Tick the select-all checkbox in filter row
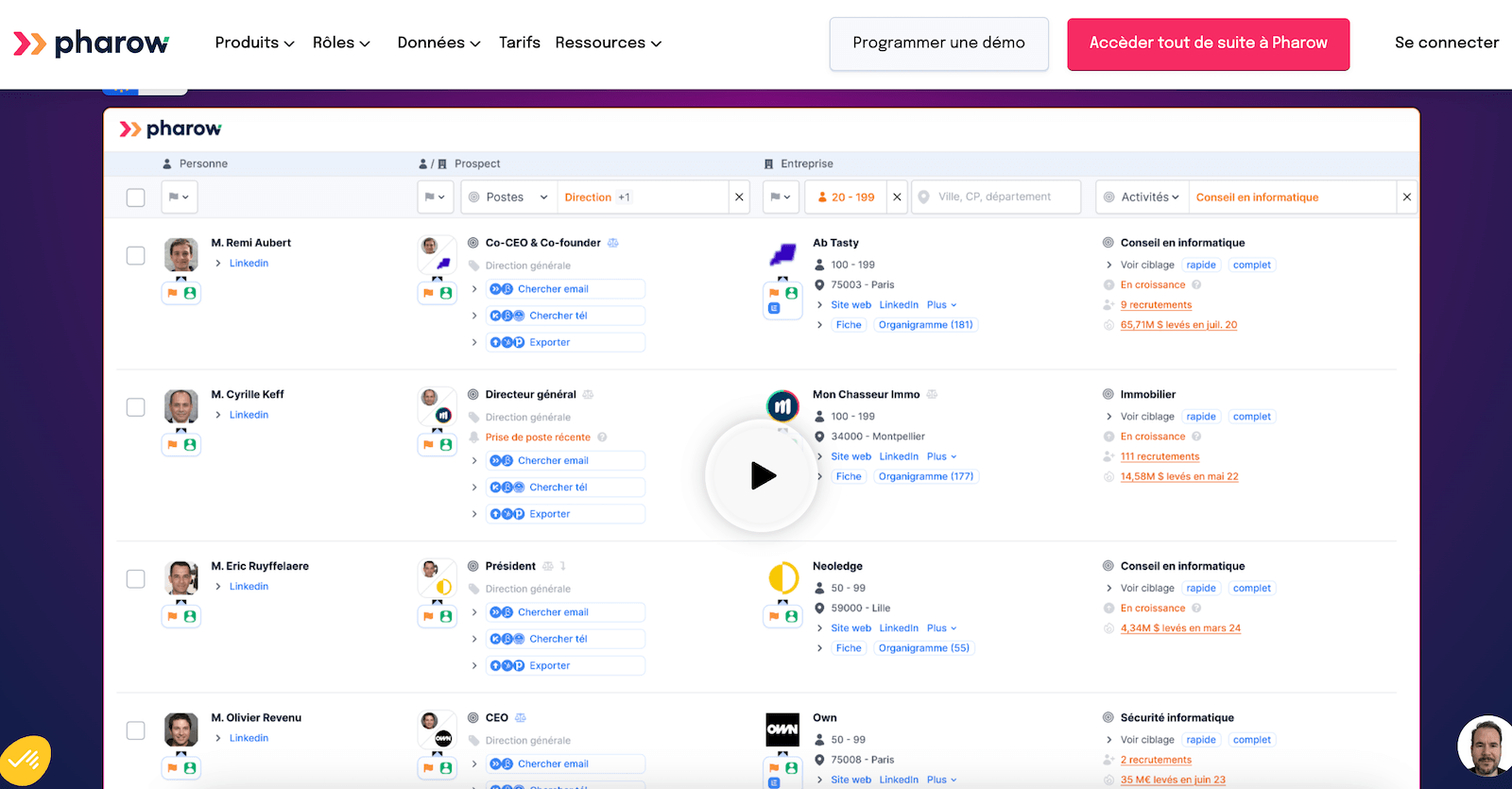This screenshot has height=789, width=1512. click(136, 197)
